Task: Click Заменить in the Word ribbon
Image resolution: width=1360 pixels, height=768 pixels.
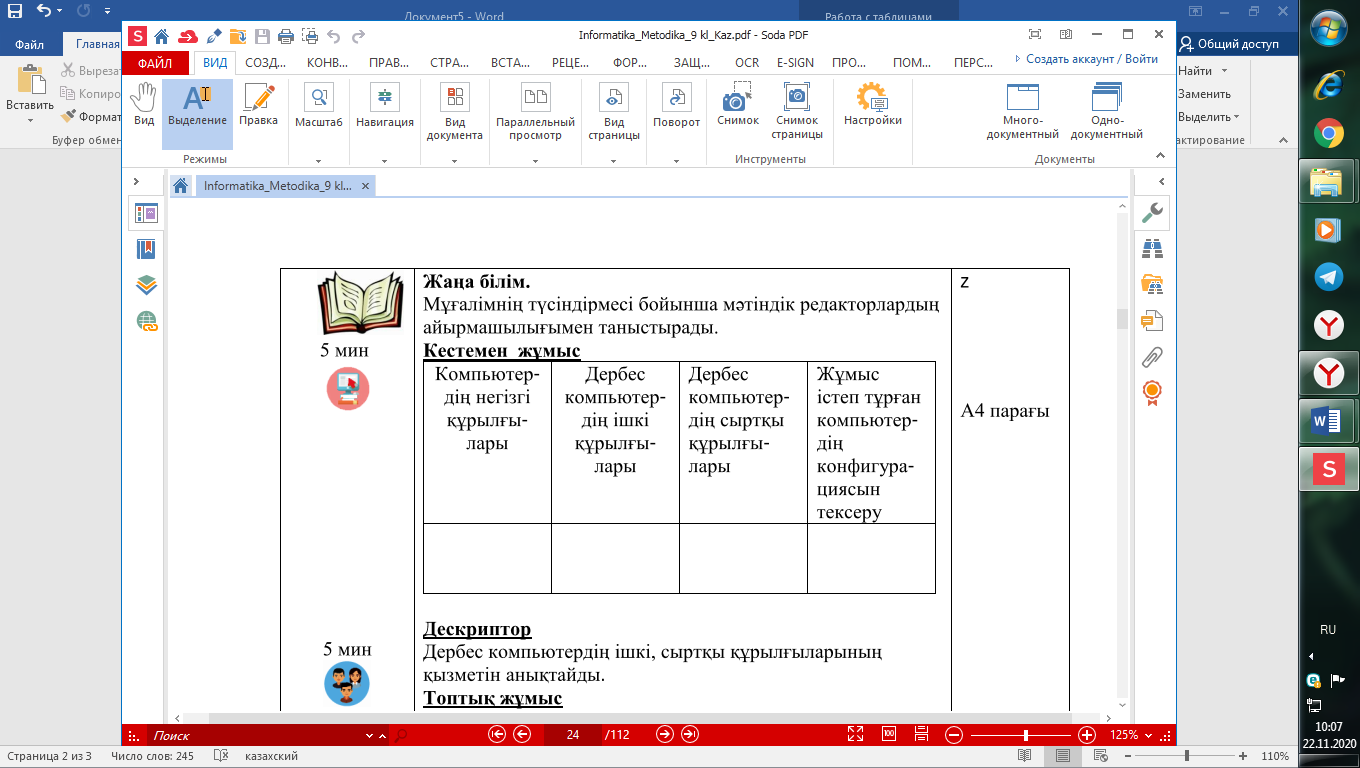Action: (x=1204, y=94)
